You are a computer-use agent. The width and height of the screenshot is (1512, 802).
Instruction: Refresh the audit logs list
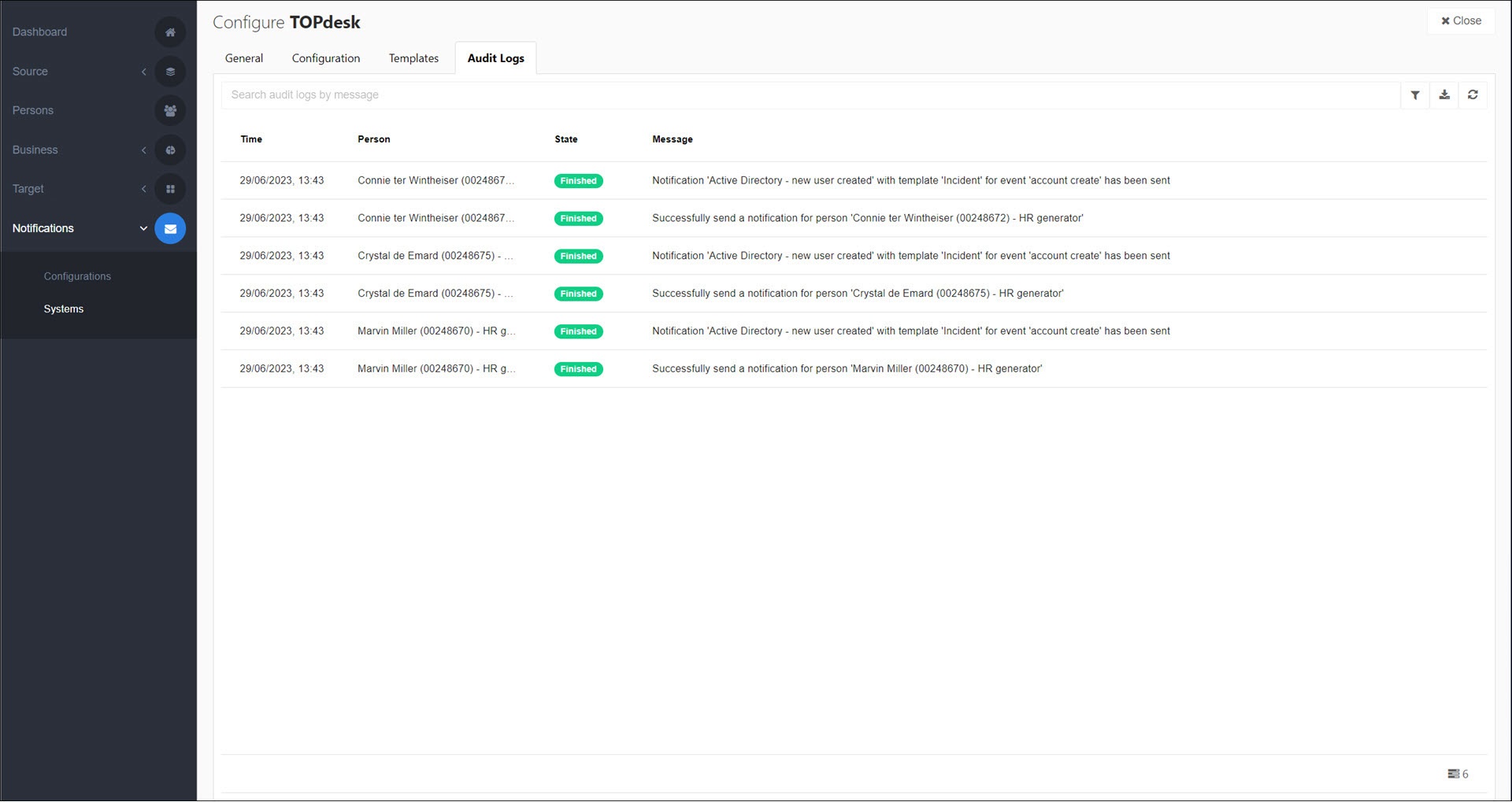click(1473, 95)
